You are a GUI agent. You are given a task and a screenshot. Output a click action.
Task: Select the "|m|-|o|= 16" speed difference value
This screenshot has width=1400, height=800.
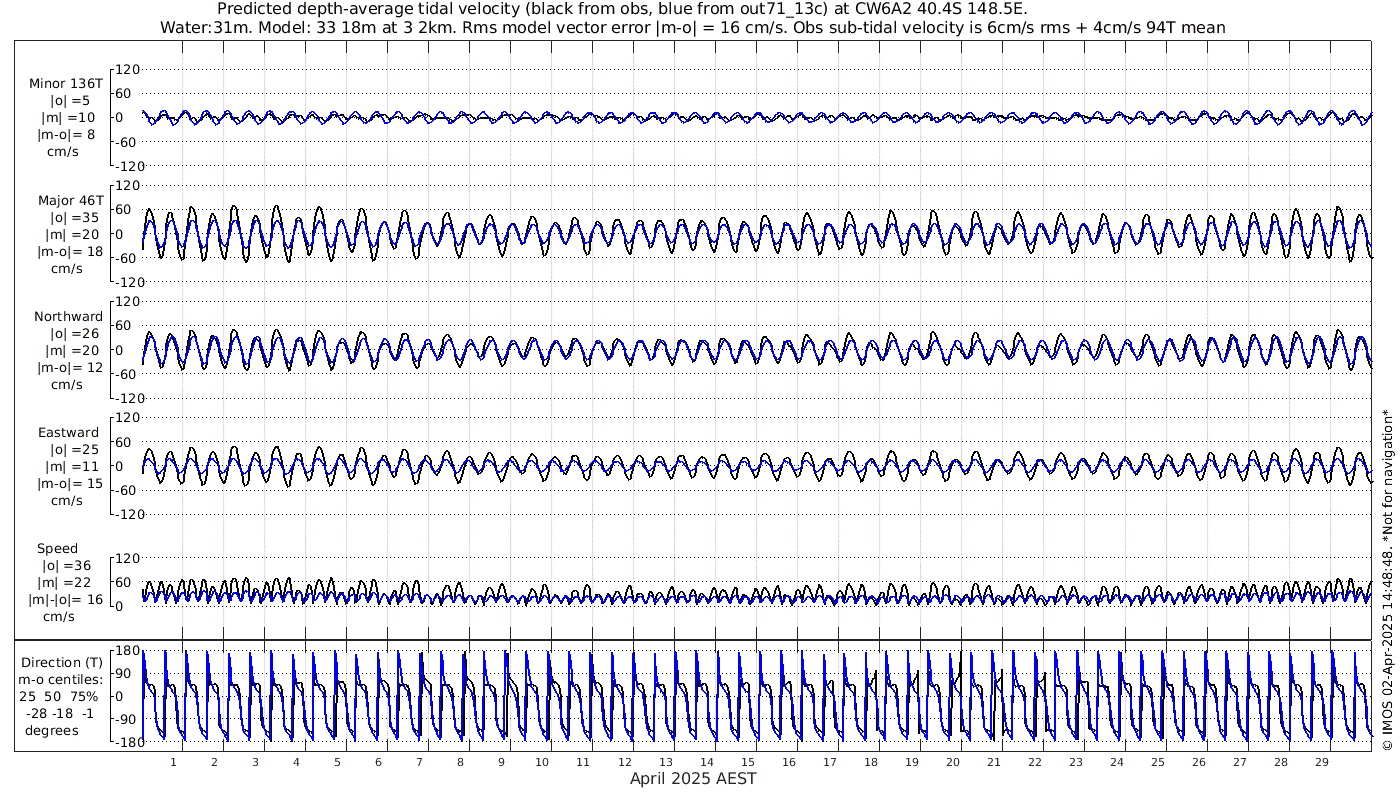point(67,599)
